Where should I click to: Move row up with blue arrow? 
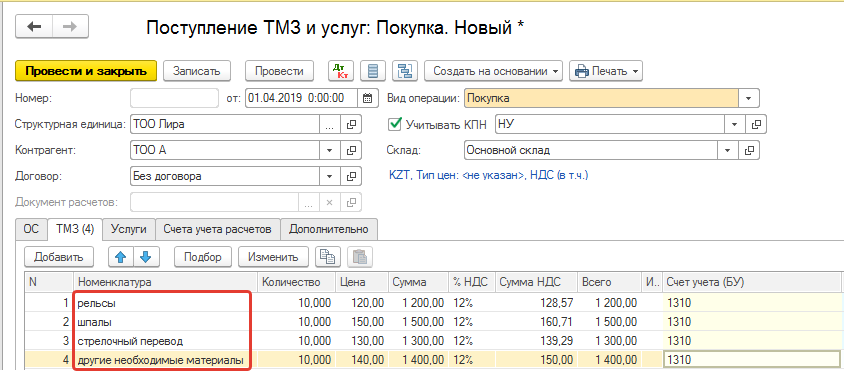(121, 257)
